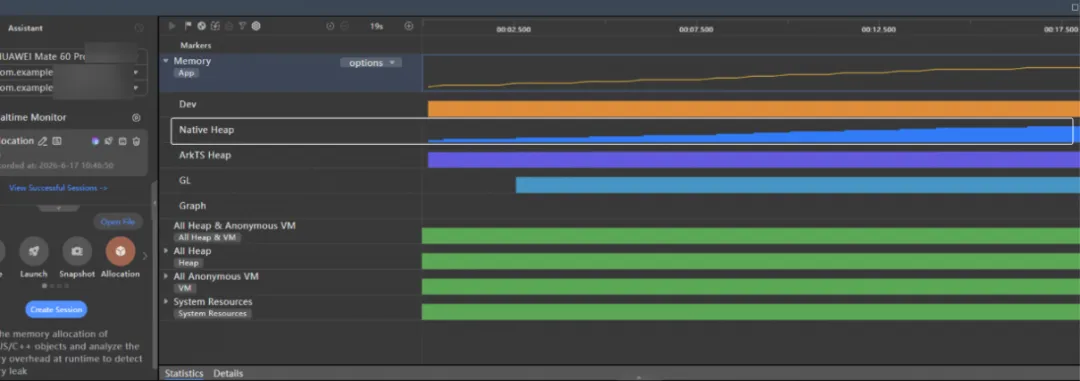Screen dimensions: 1080x381
Task: Click the round fan-shaped toolbar icon
Action: tap(202, 26)
